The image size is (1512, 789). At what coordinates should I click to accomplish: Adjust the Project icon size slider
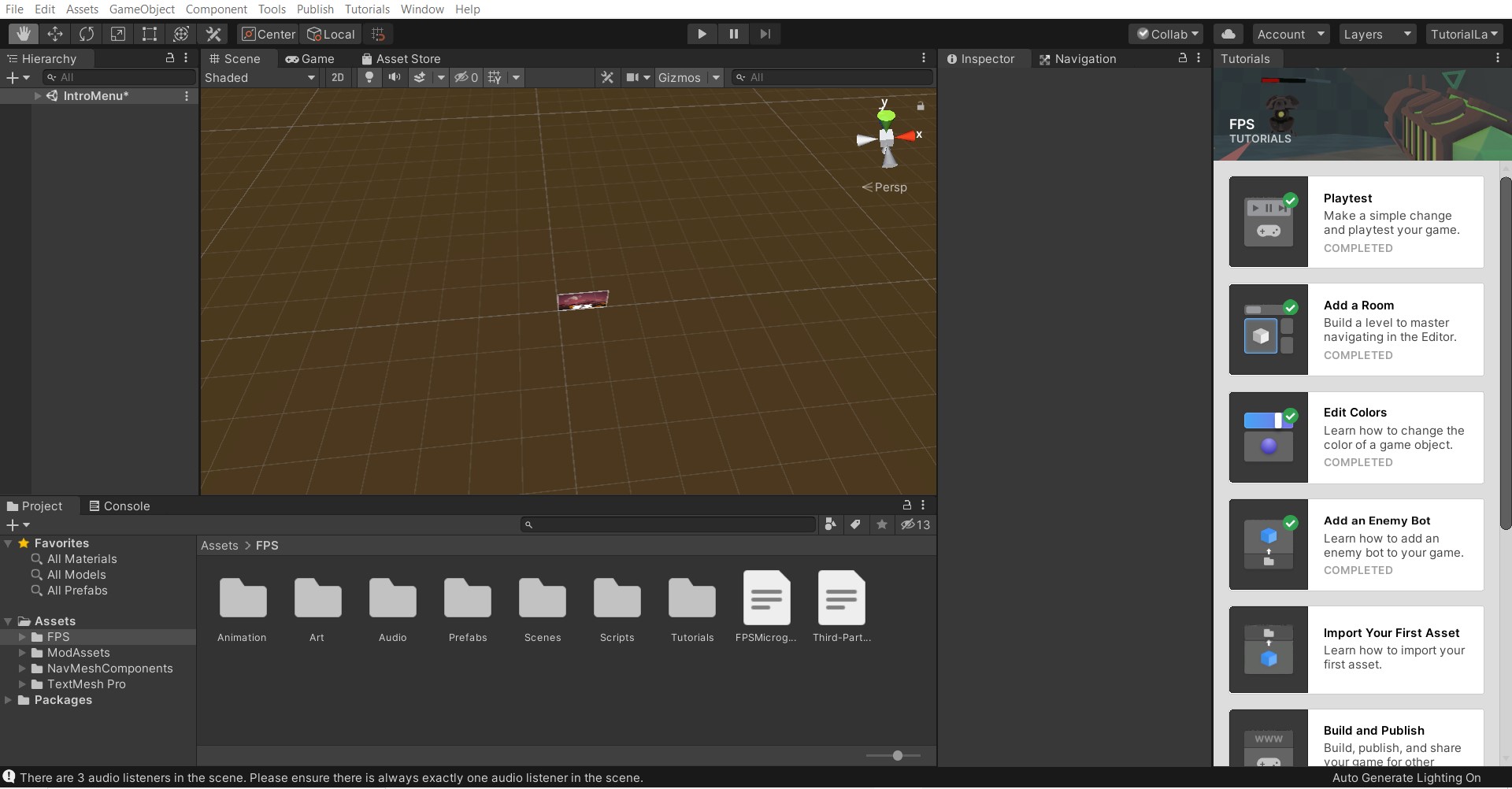[x=897, y=755]
